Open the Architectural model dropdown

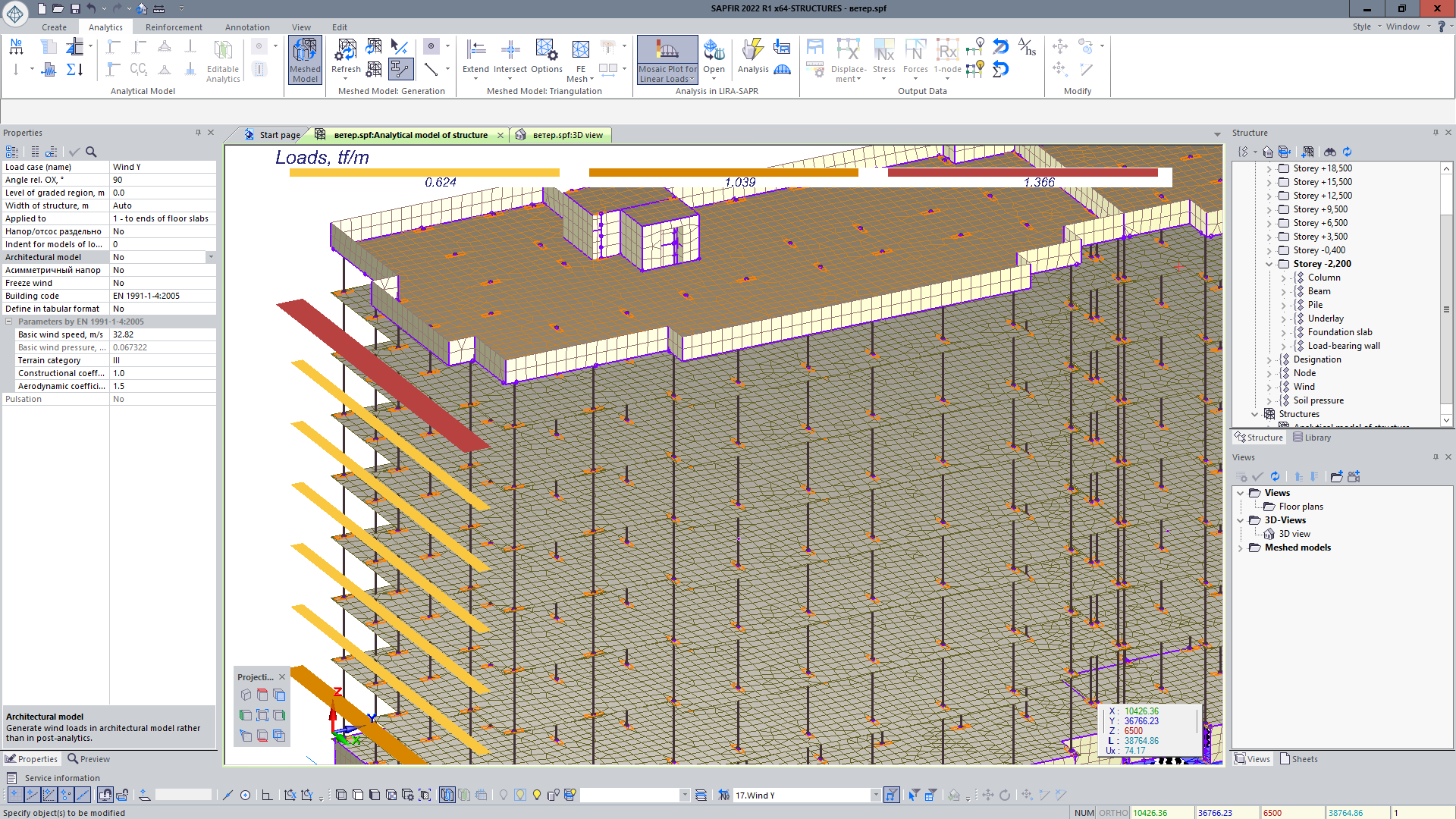211,257
